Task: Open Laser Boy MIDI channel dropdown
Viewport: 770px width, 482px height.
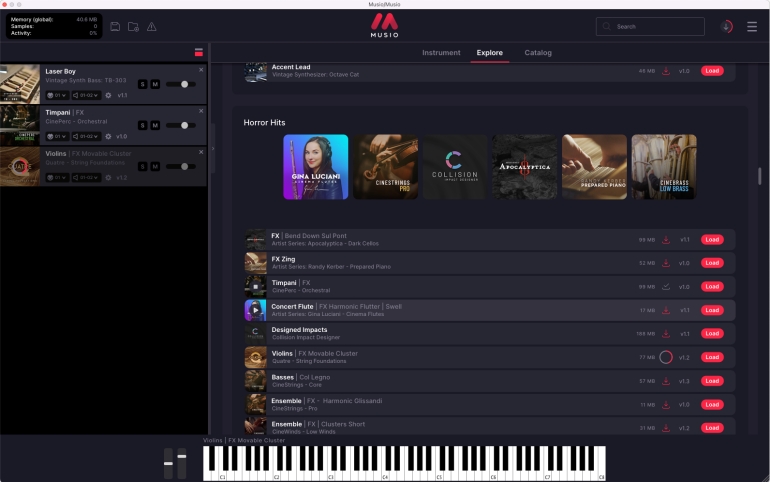Action: pyautogui.click(x=56, y=95)
